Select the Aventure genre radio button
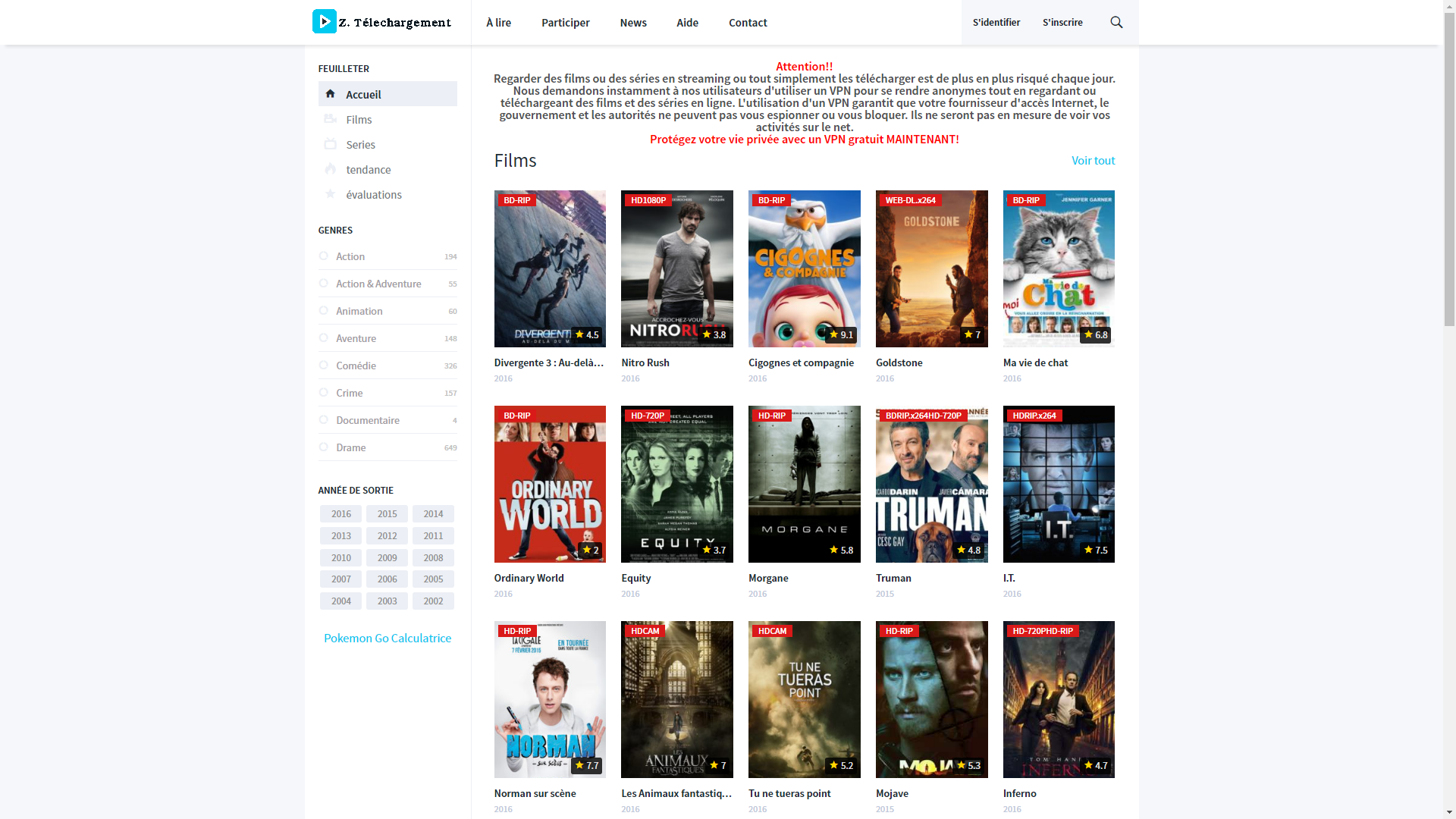 [x=324, y=338]
